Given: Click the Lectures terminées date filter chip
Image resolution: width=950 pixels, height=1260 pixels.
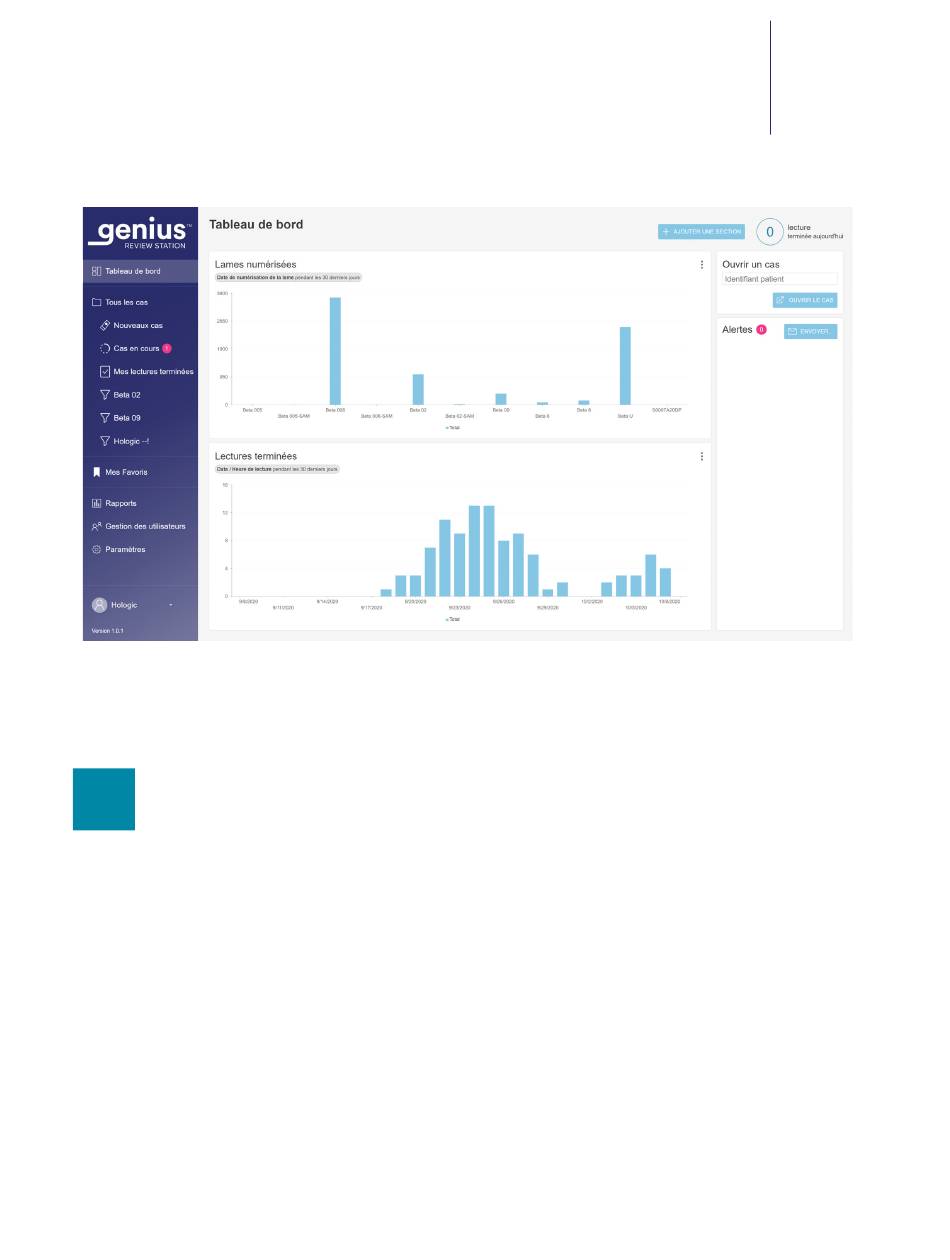Looking at the screenshot, I should tap(278, 469).
